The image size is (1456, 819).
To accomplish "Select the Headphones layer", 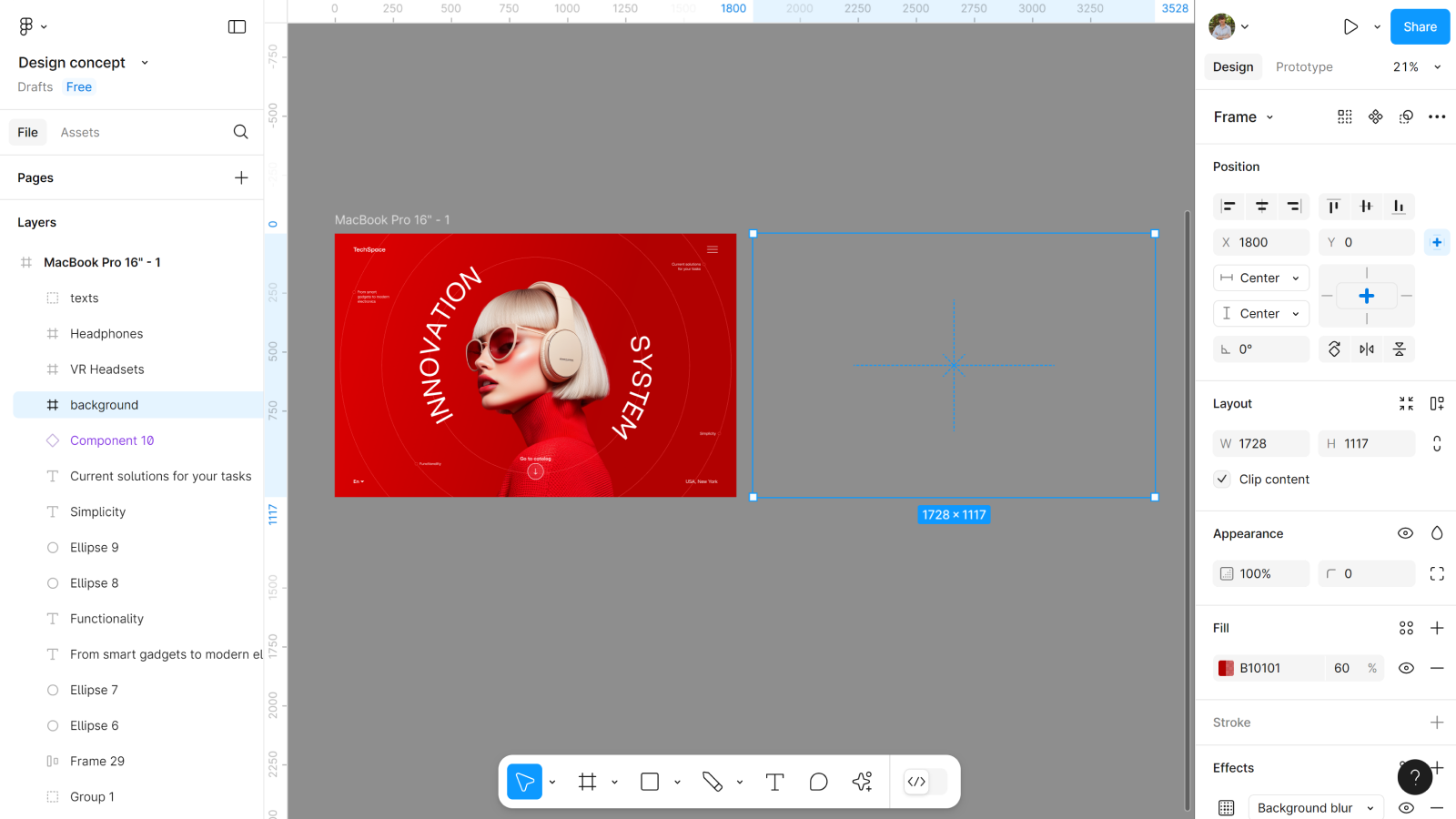I will (106, 334).
